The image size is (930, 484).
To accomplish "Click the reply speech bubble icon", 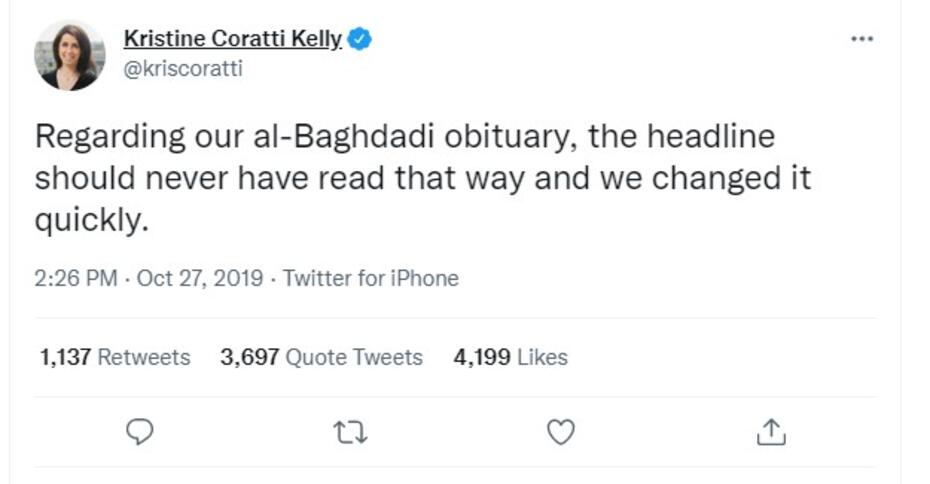I will tap(141, 431).
